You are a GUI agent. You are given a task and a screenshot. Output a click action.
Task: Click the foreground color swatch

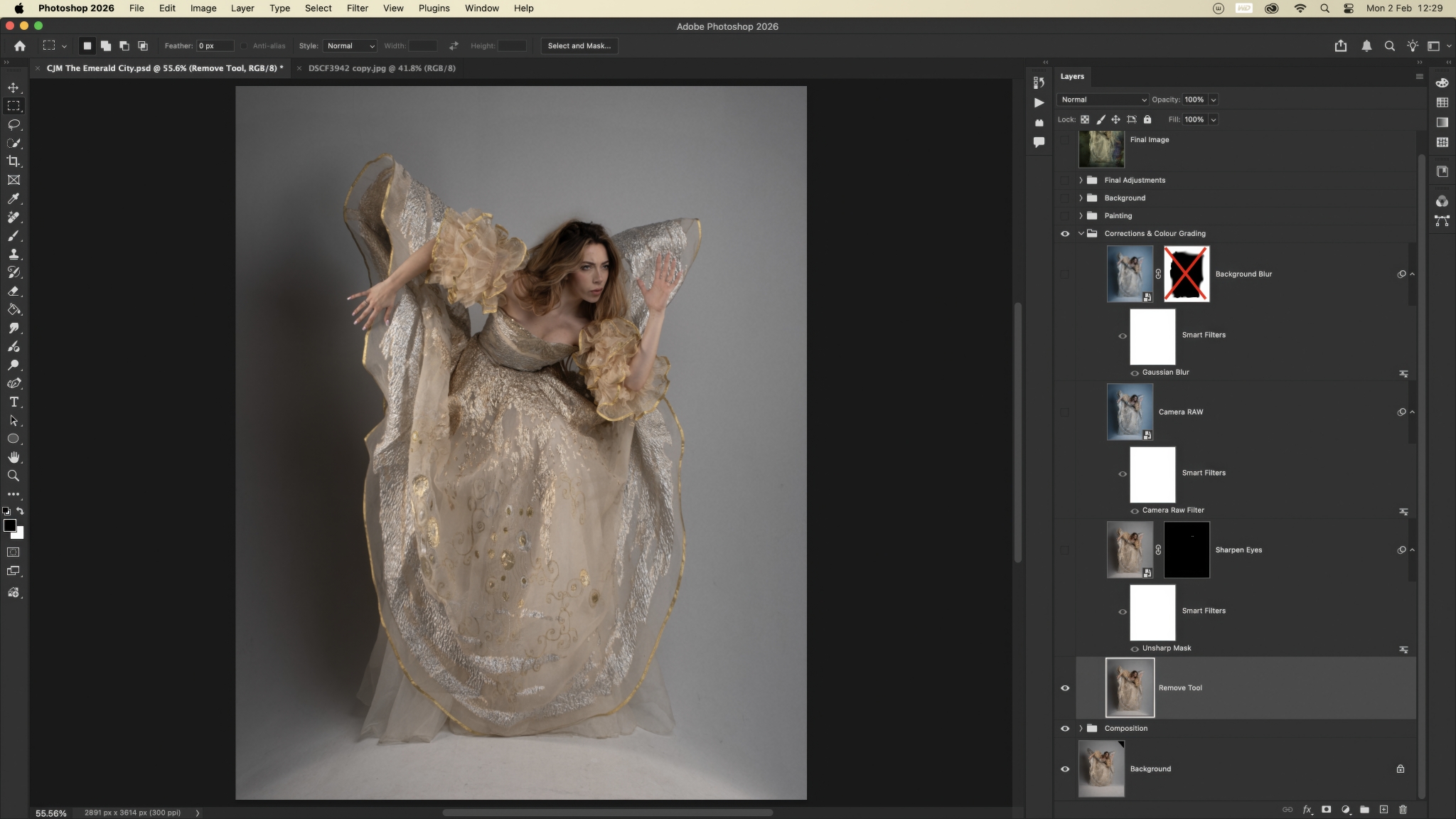point(9,525)
